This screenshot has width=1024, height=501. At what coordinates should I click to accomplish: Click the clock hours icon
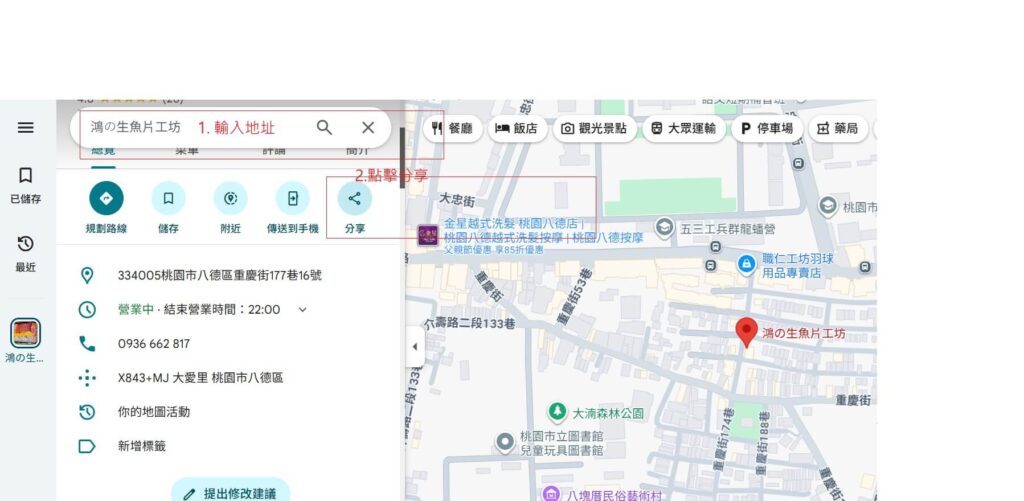87,310
